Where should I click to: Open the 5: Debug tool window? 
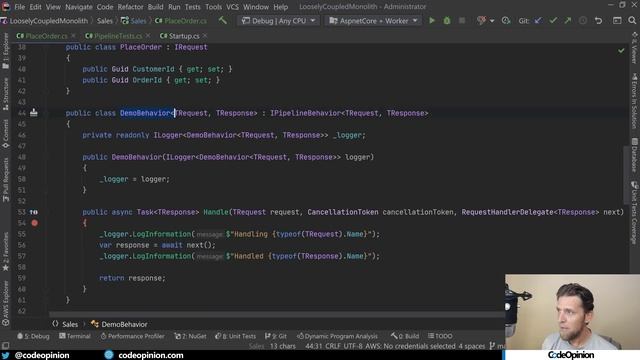click(33, 336)
